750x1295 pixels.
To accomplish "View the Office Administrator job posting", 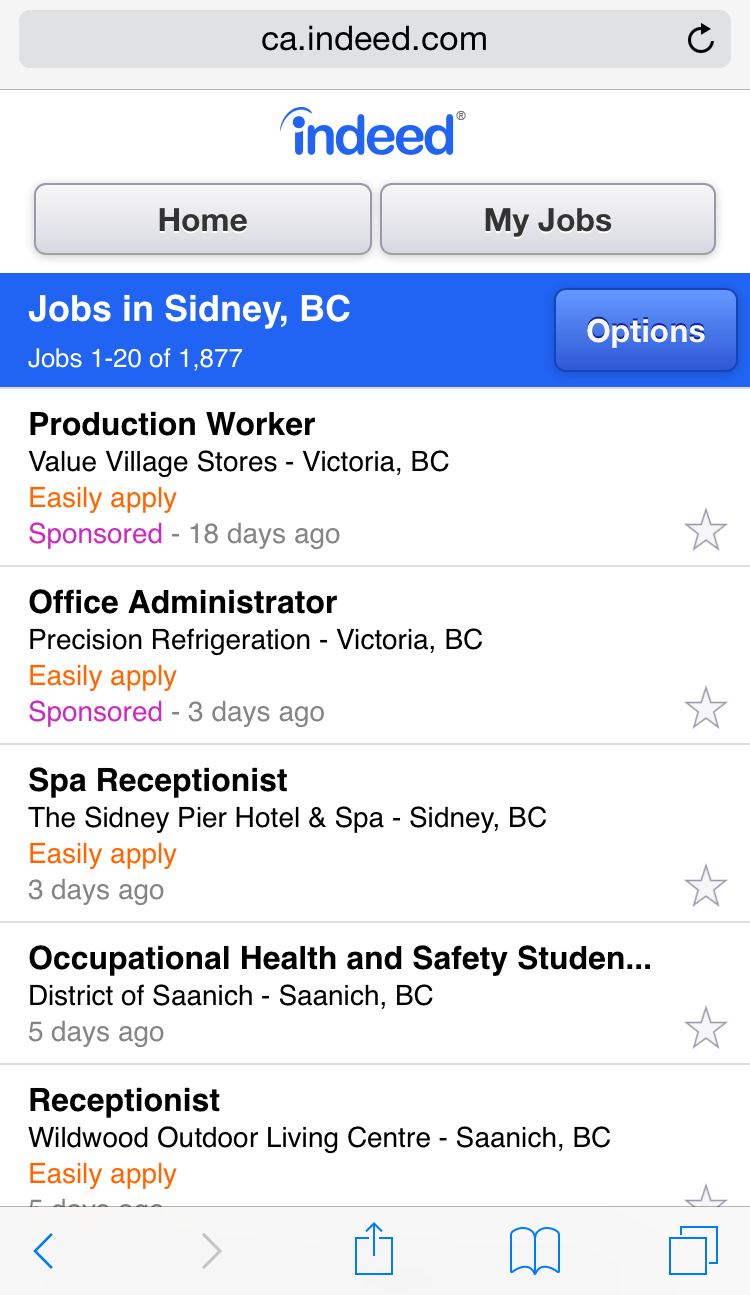I will (x=183, y=602).
